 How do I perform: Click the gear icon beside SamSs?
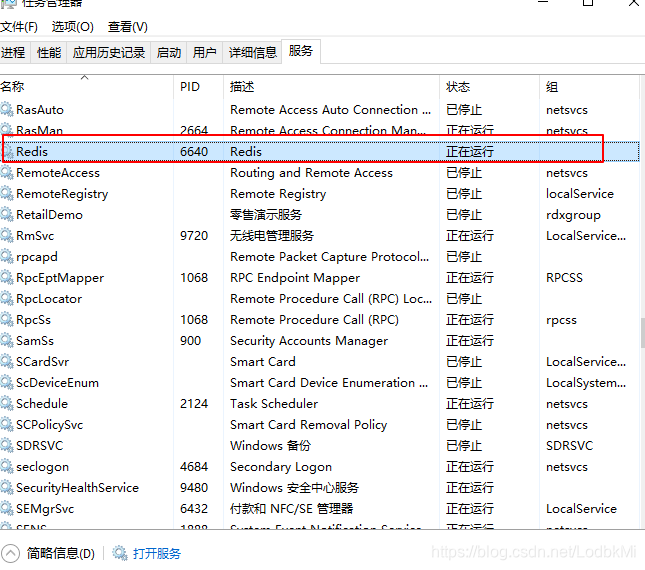pyautogui.click(x=7, y=341)
